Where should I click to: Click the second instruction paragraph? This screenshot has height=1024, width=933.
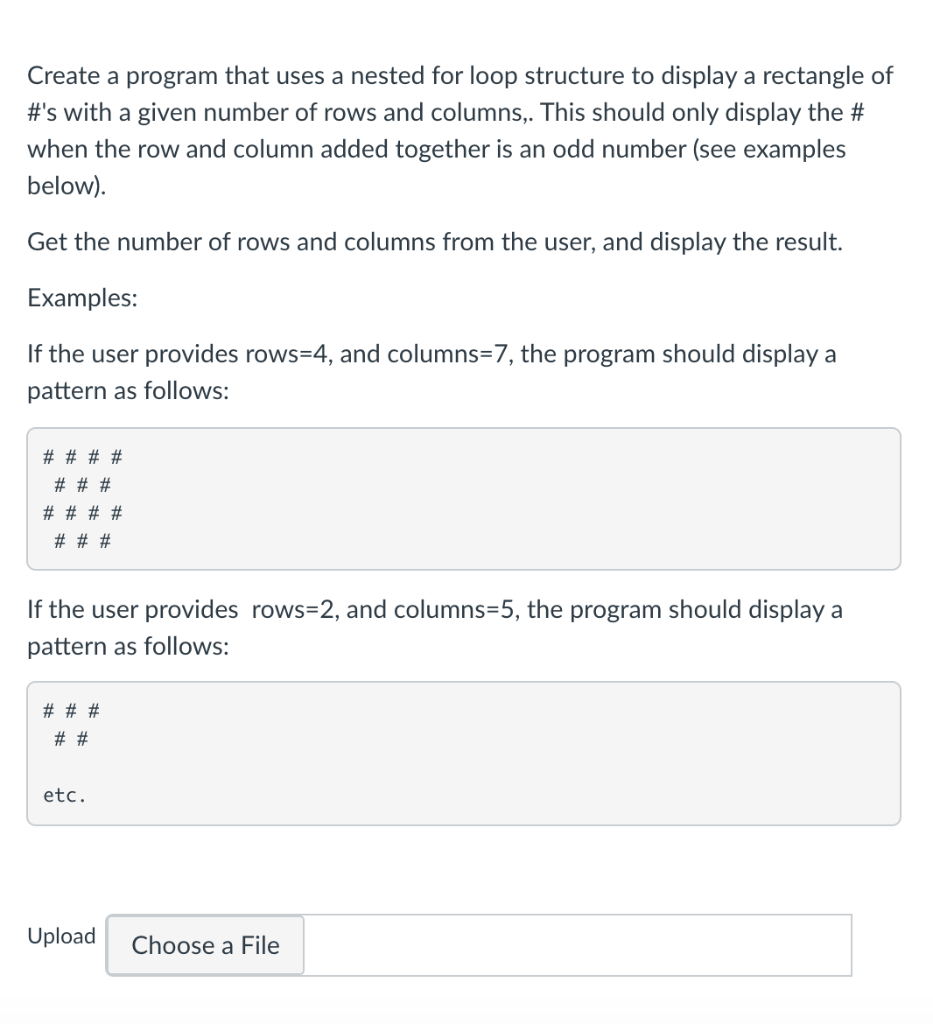tap(435, 241)
